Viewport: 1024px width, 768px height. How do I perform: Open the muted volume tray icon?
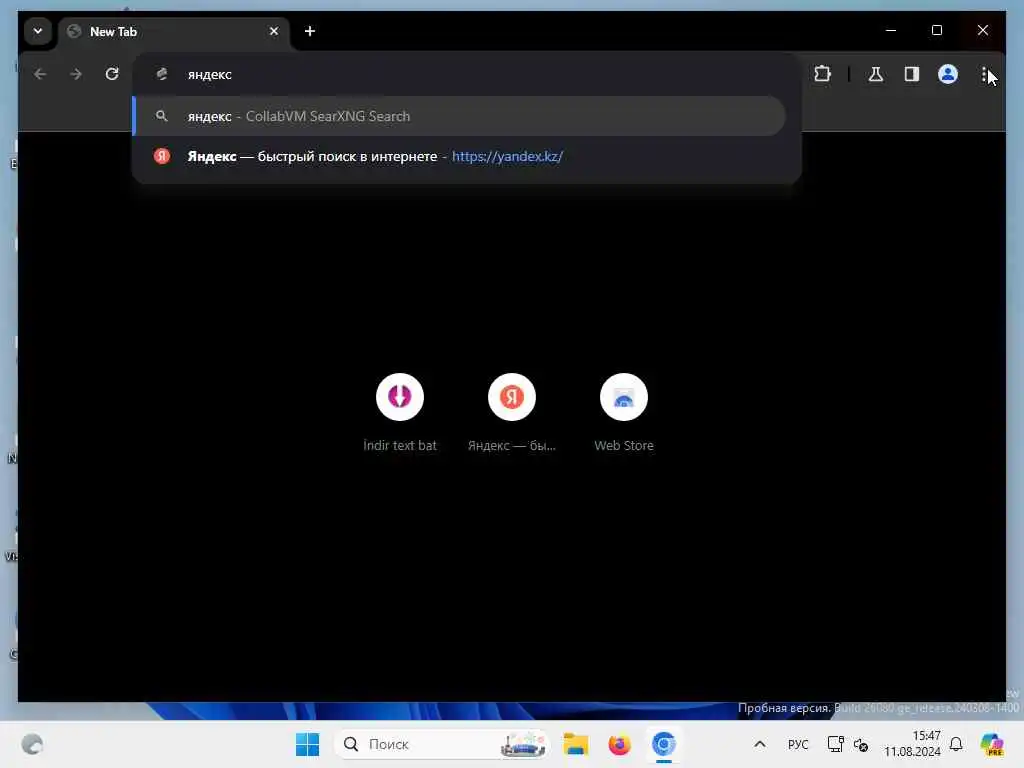(861, 744)
